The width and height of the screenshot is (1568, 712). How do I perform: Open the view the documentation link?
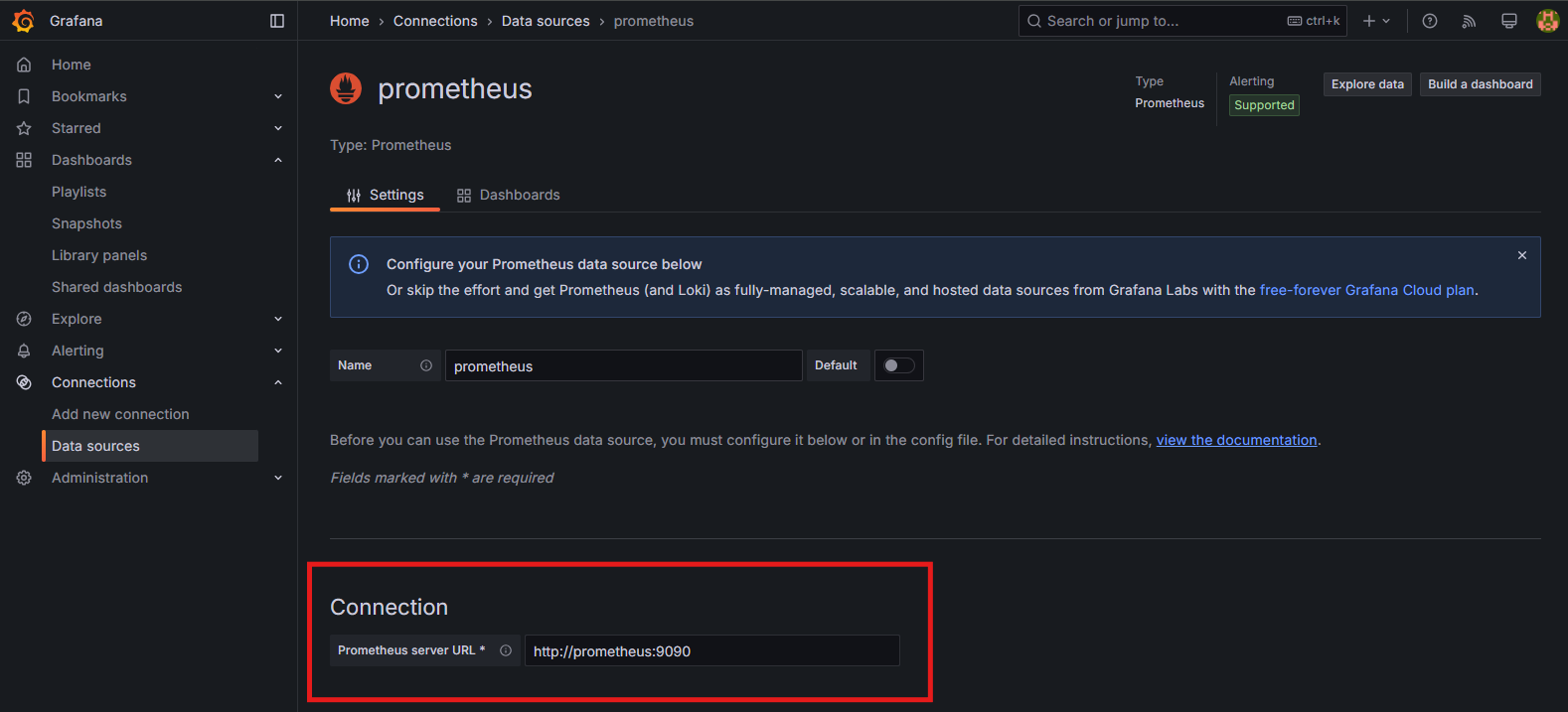click(x=1236, y=440)
